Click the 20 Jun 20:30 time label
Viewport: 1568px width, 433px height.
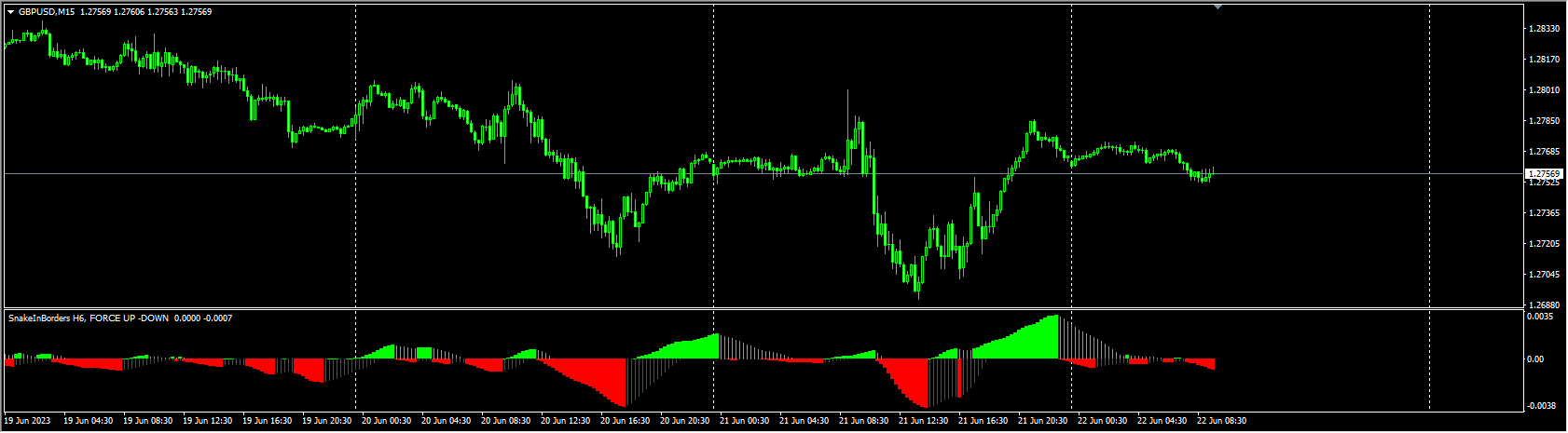click(x=685, y=421)
